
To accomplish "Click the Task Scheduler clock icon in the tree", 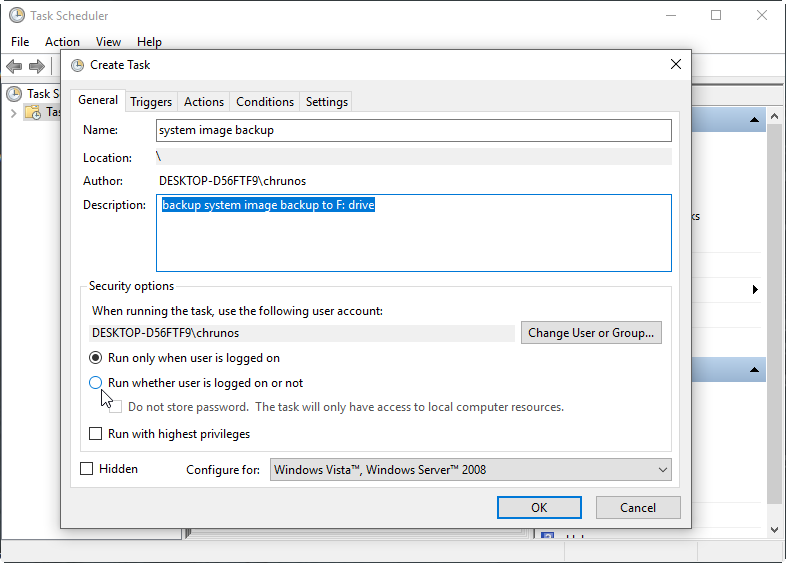I will click(14, 94).
